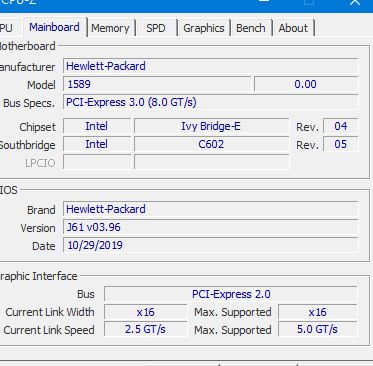Open the SPD tab

click(156, 28)
